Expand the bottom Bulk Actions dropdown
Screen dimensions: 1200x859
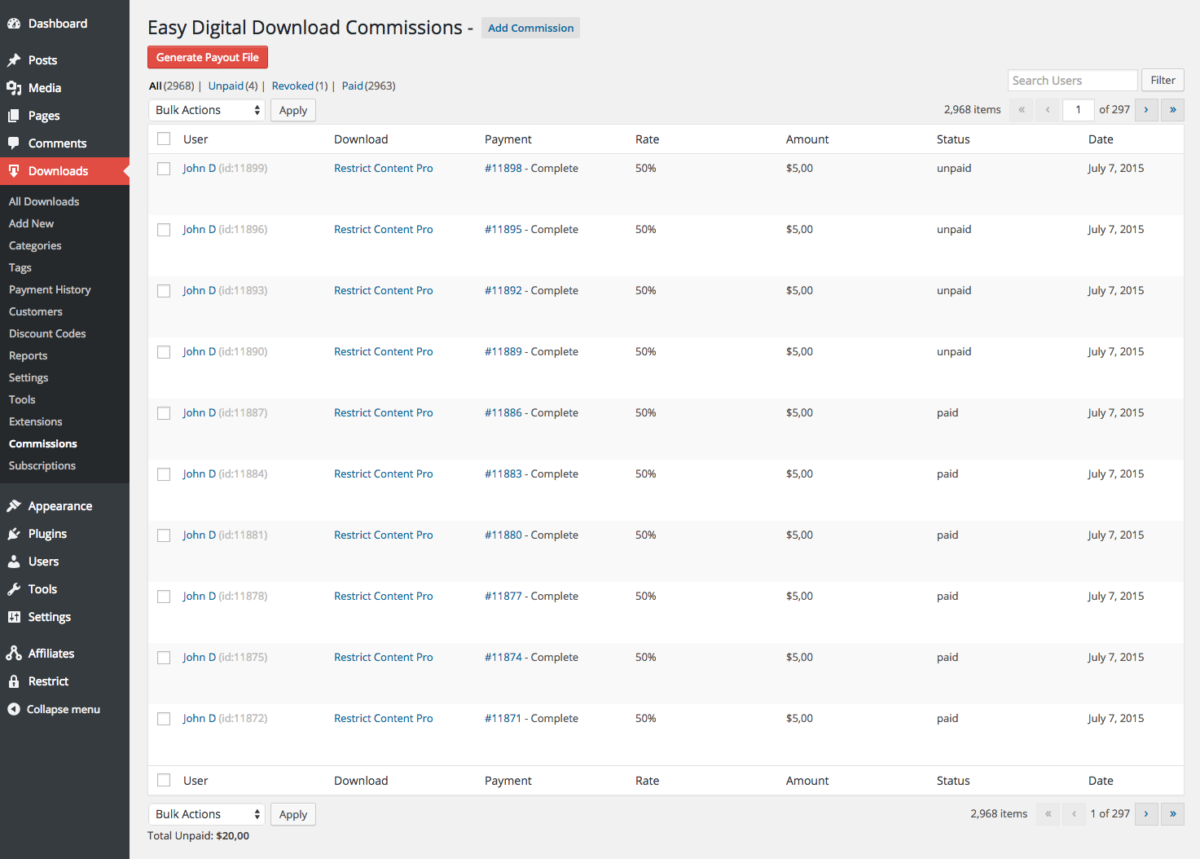click(x=207, y=814)
